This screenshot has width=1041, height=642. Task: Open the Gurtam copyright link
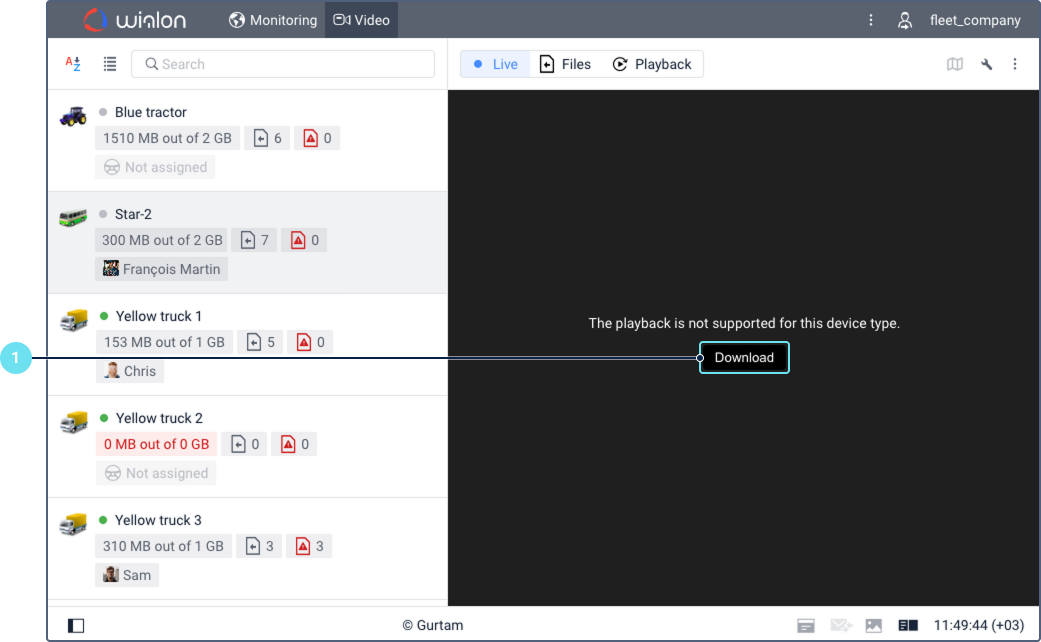(x=433, y=625)
